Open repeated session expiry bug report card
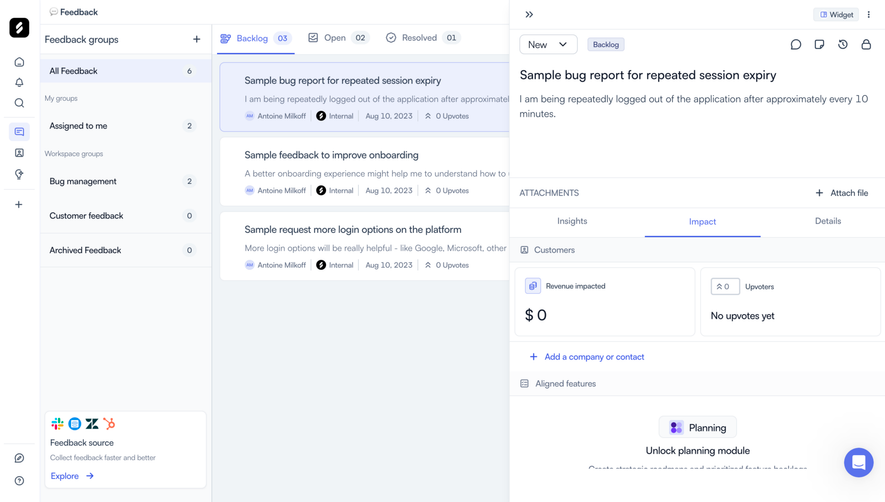 coord(365,97)
